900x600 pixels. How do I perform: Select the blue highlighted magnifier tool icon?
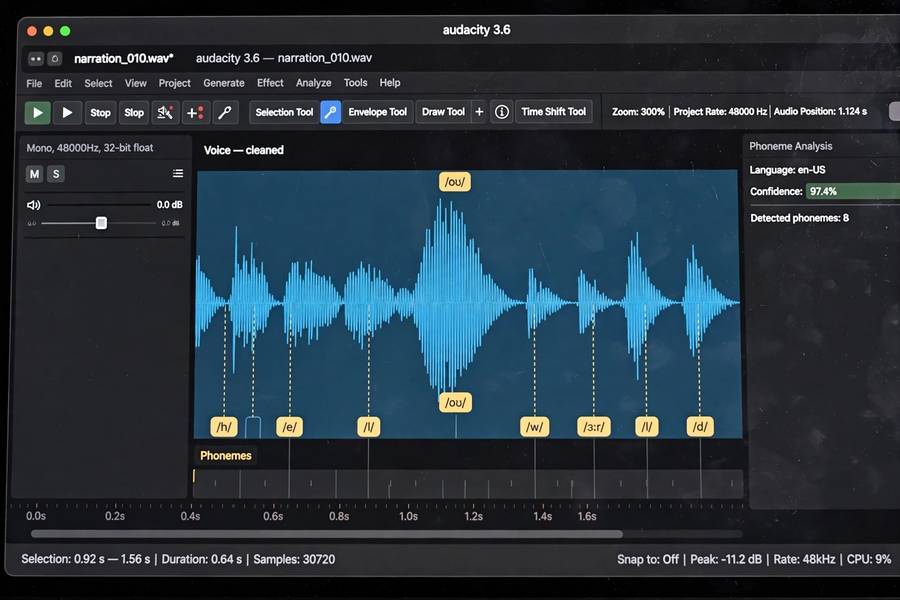[331, 112]
